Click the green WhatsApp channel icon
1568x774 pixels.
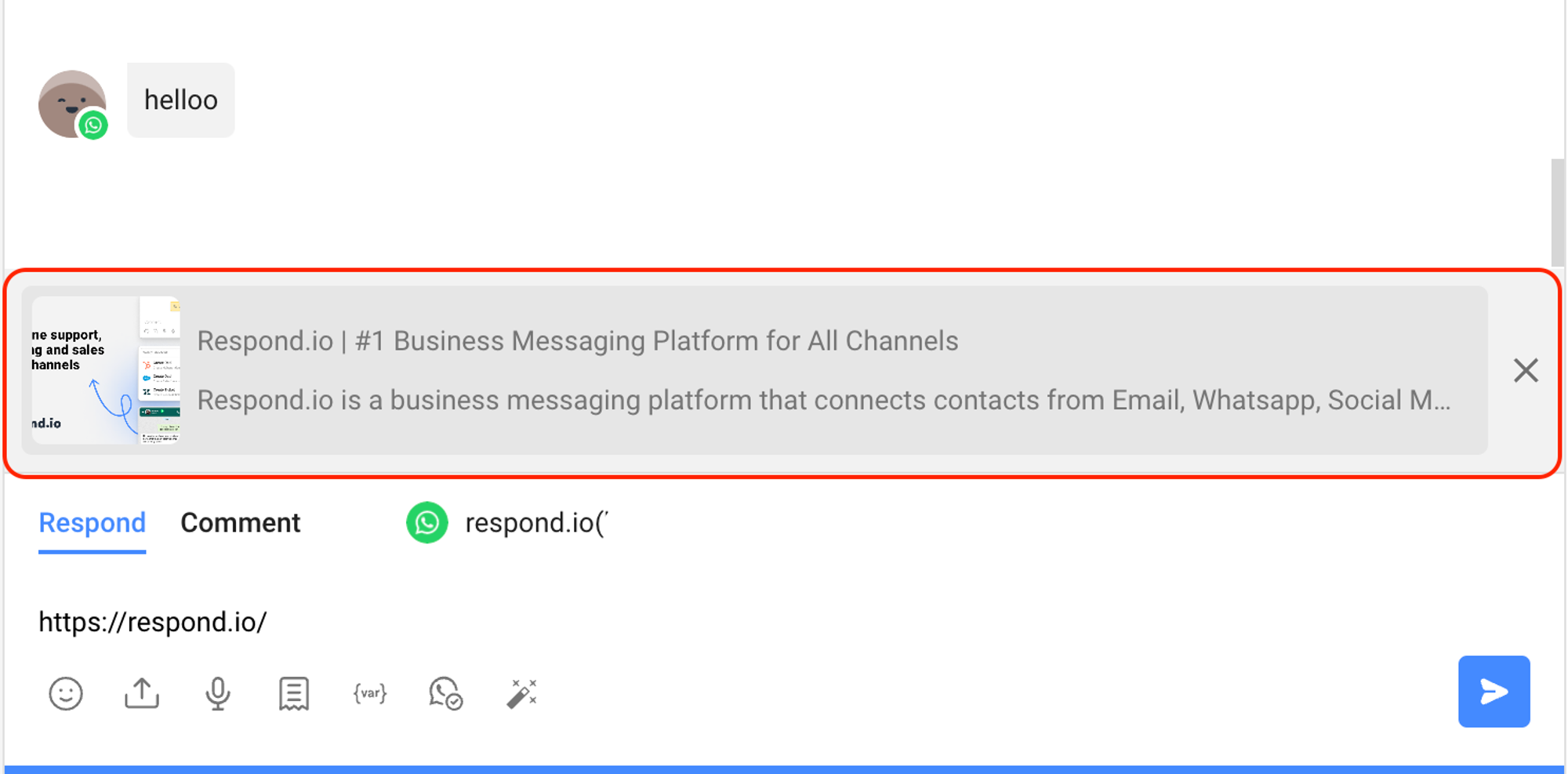coord(427,523)
